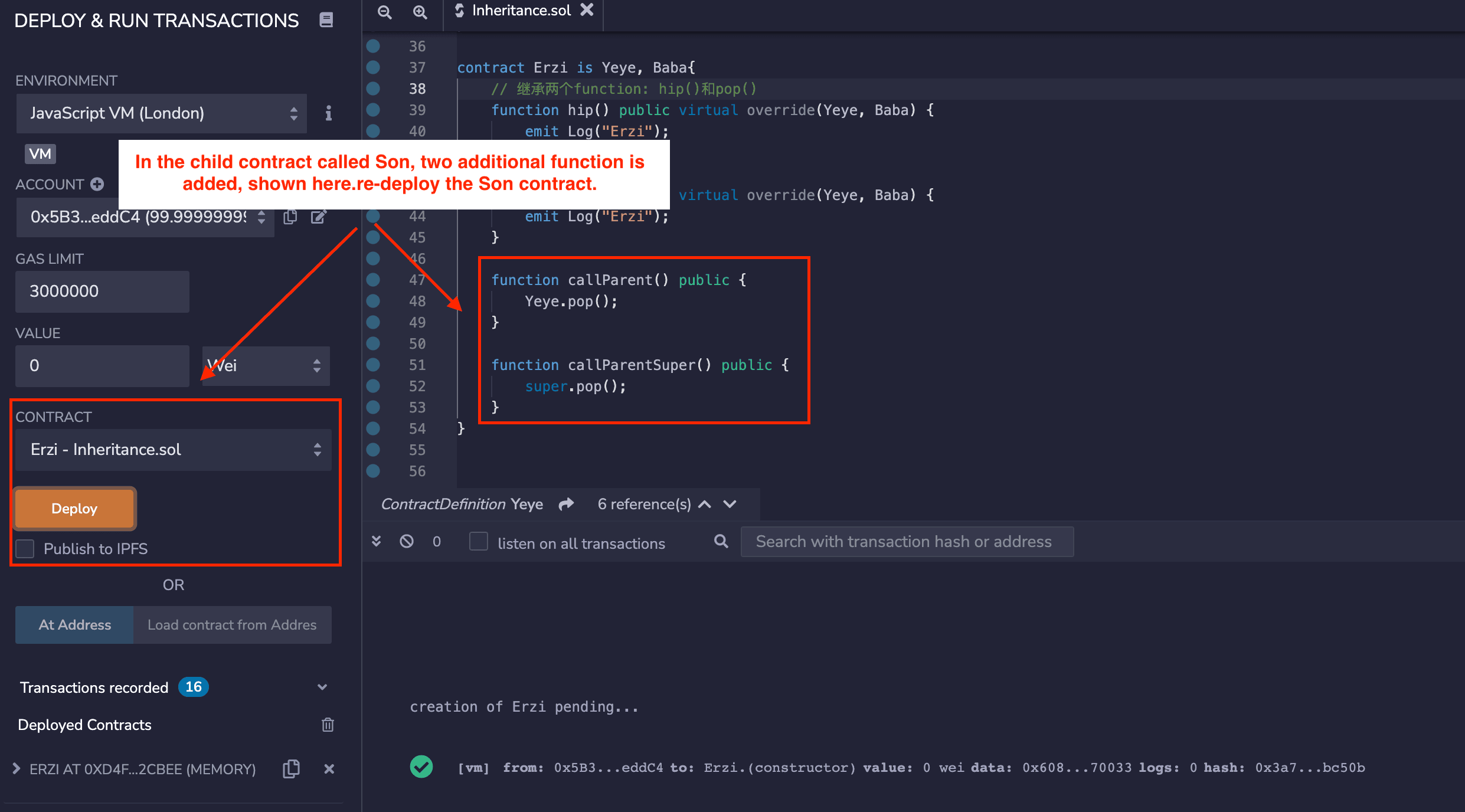Enable the Publish to IPFS checkbox
The height and width of the screenshot is (812, 1465).
coord(25,549)
